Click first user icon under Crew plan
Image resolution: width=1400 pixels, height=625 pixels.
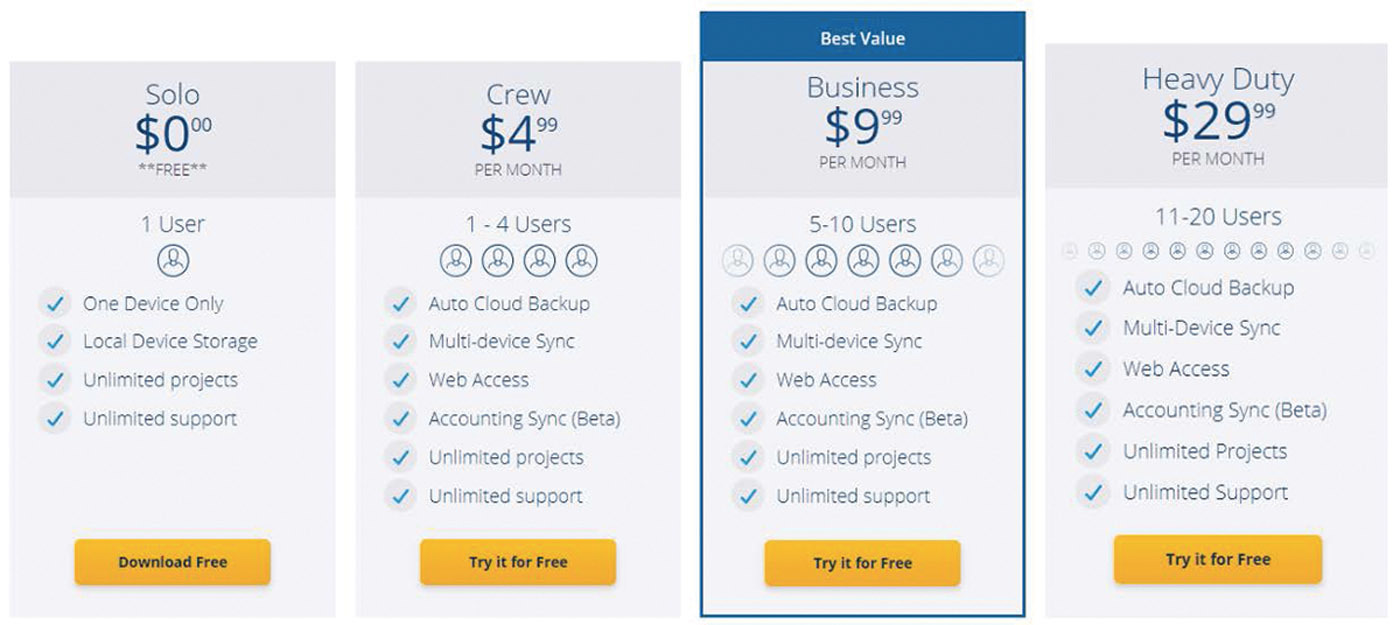pyautogui.click(x=456, y=261)
